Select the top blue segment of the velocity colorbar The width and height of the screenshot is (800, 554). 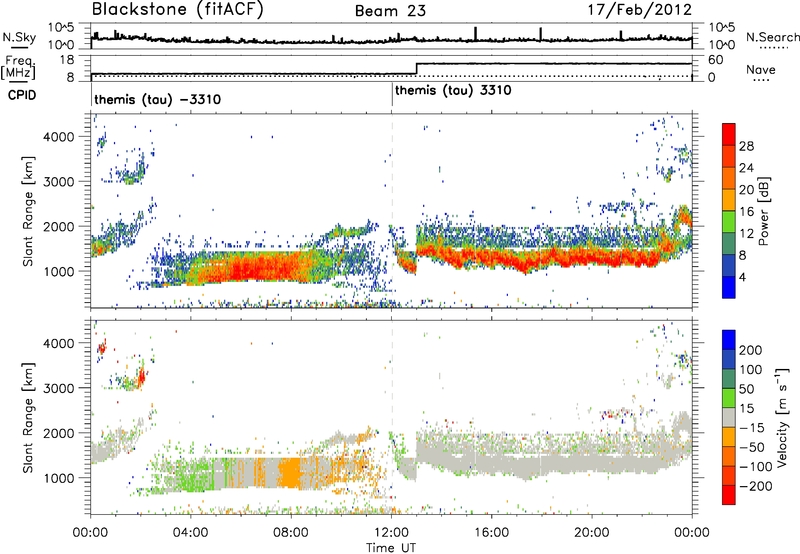pos(729,340)
